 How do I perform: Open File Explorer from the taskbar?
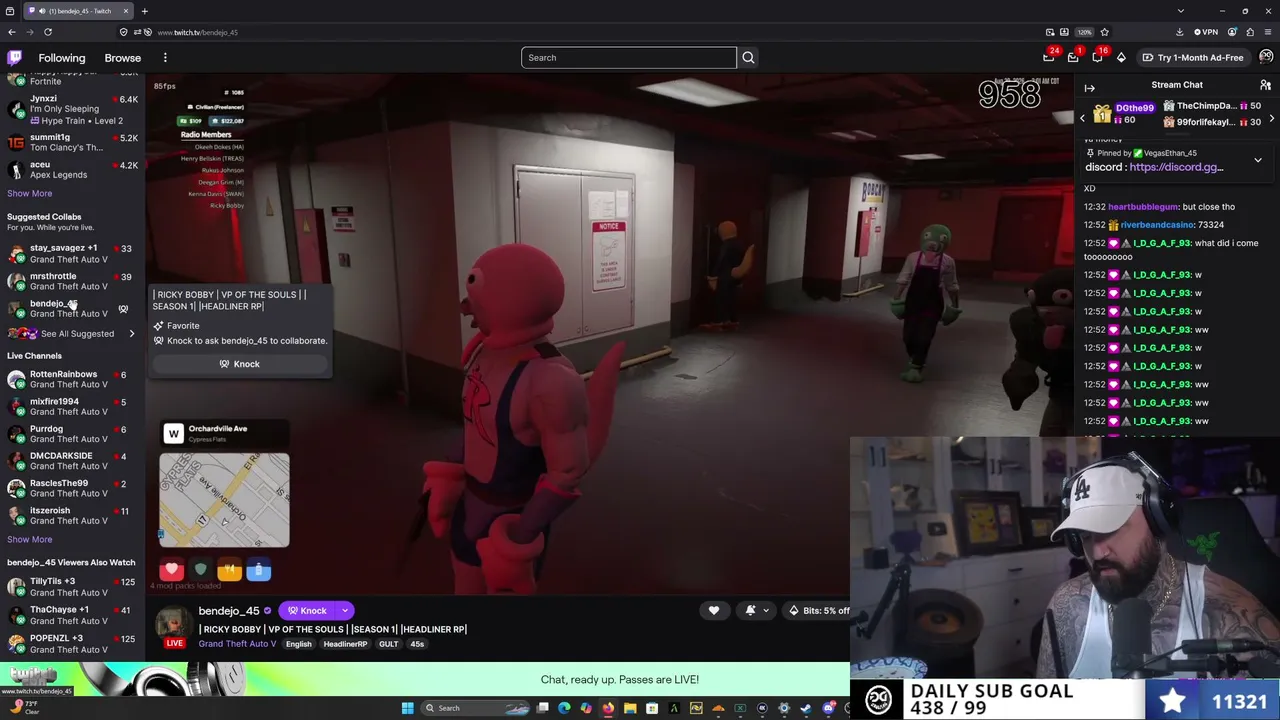click(630, 708)
